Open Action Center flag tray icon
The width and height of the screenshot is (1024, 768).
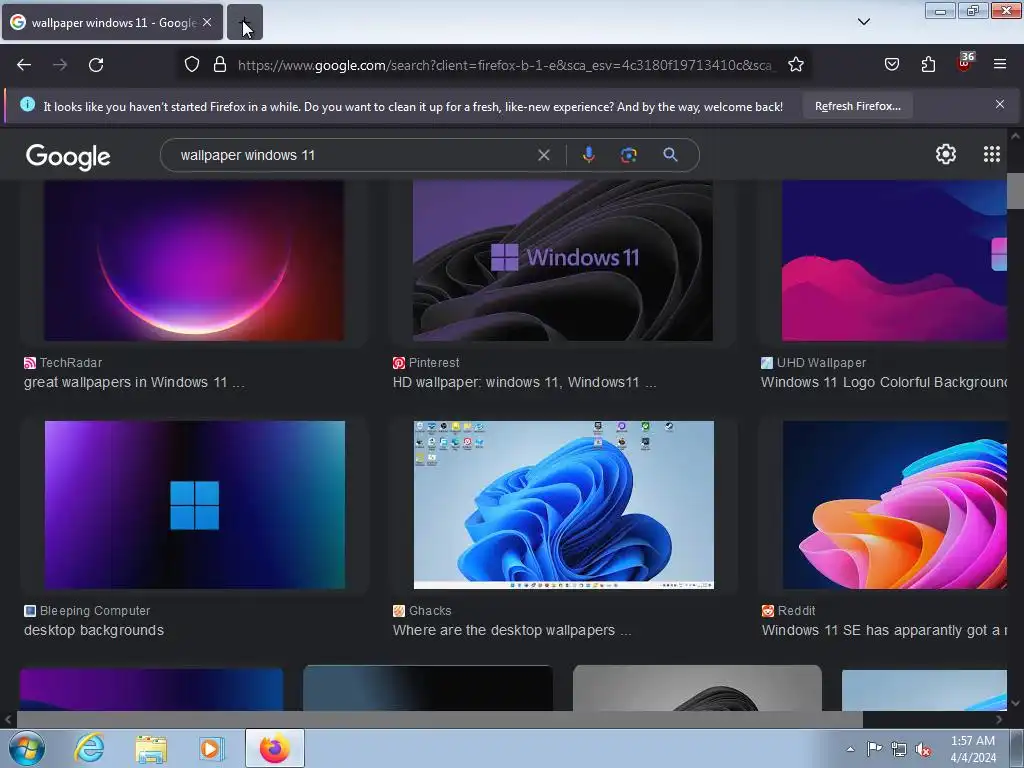[874, 748]
